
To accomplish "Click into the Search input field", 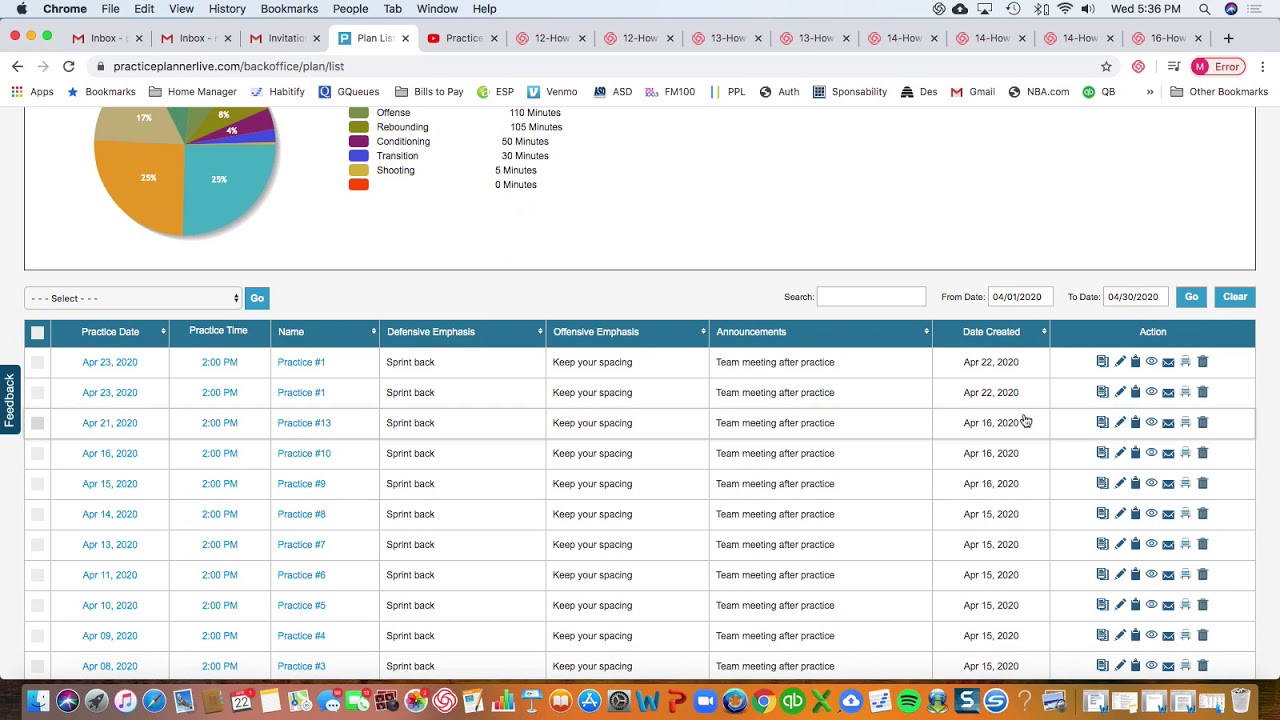I will coord(871,297).
